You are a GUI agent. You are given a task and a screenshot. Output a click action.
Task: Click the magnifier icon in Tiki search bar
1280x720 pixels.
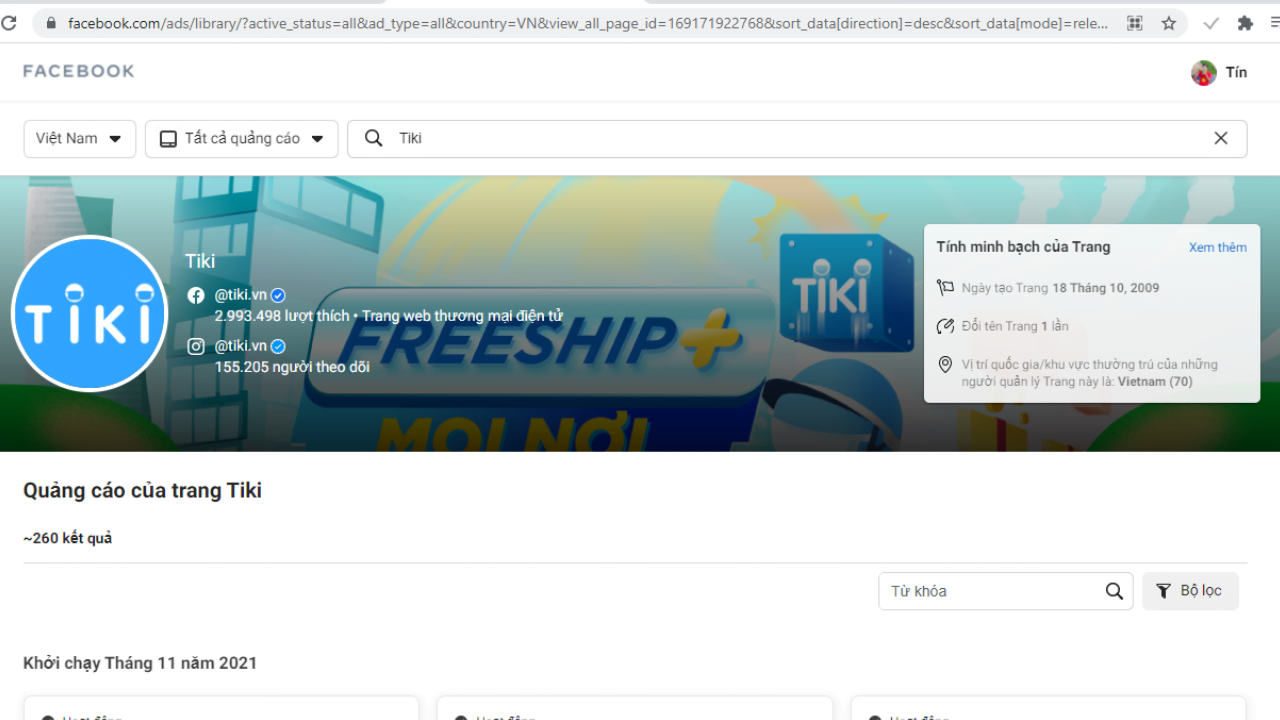[x=374, y=138]
